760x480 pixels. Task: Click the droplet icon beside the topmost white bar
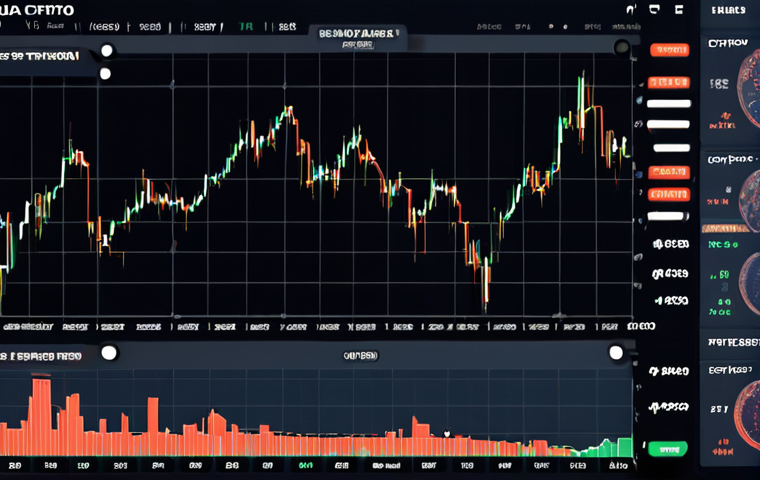click(x=639, y=100)
